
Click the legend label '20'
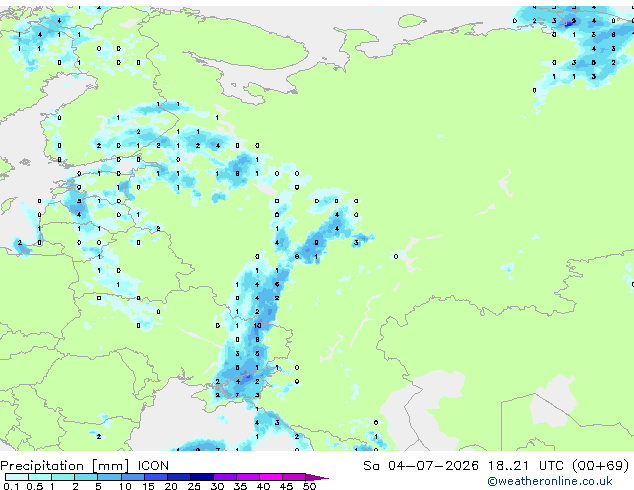click(x=171, y=486)
